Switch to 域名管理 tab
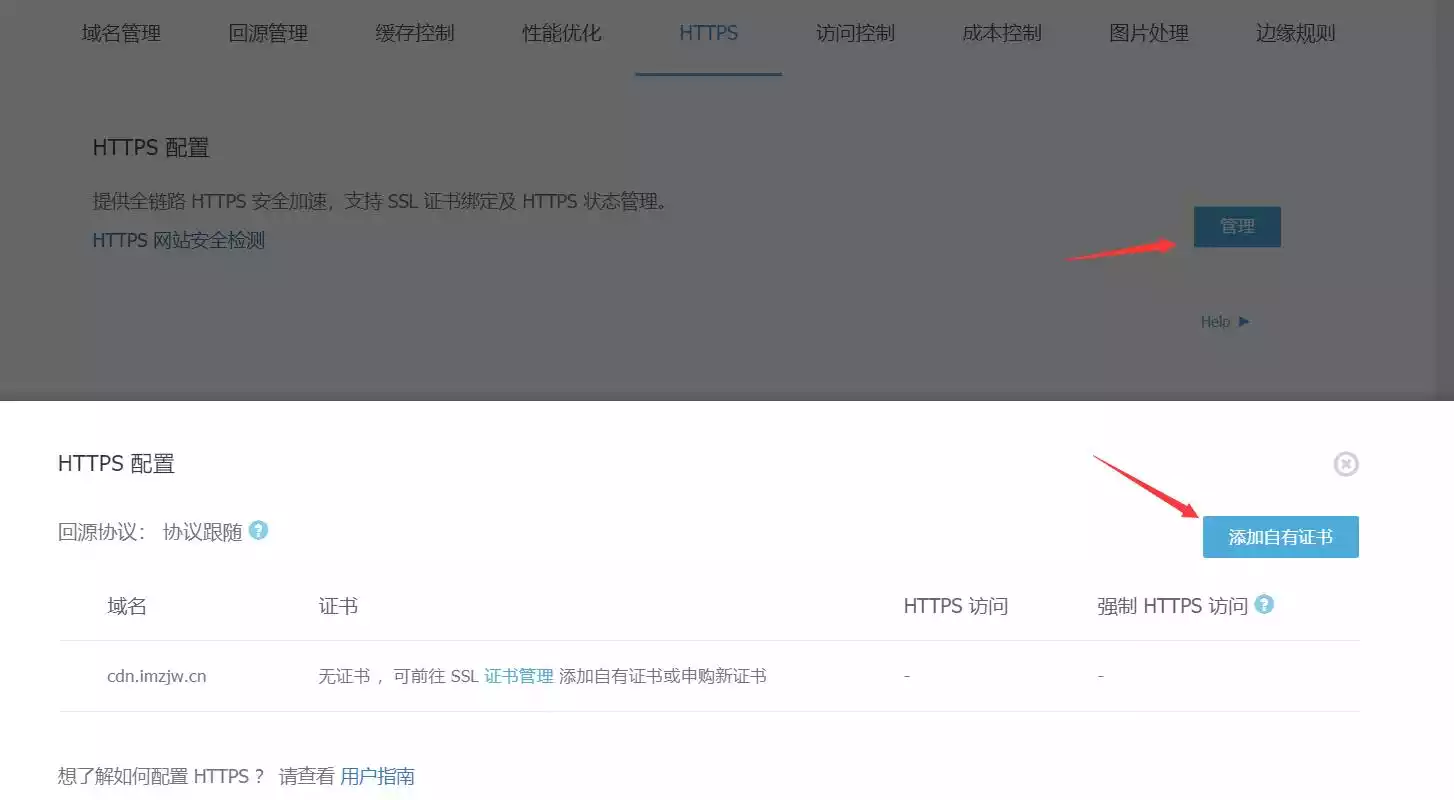 tap(121, 34)
